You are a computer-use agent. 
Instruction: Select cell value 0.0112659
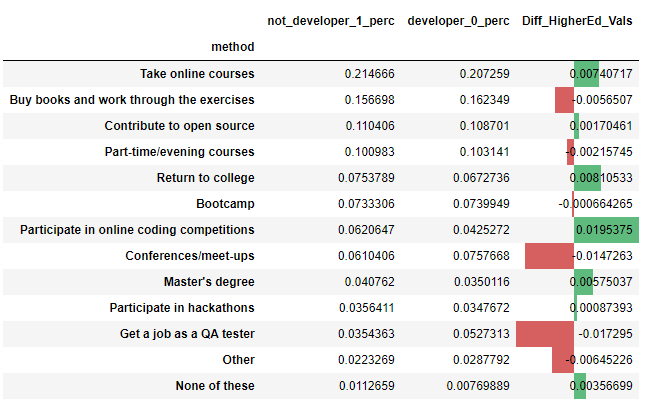pyautogui.click(x=367, y=385)
